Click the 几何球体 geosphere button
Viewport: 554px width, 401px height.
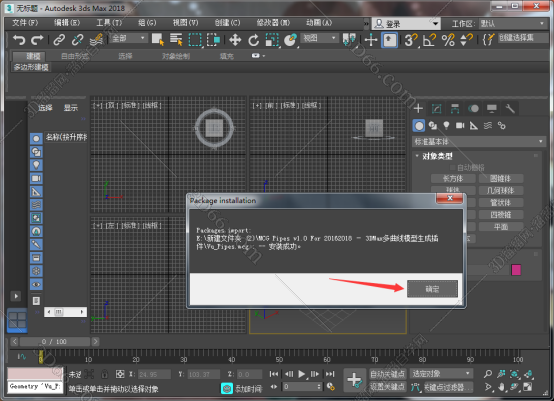[x=501, y=190]
